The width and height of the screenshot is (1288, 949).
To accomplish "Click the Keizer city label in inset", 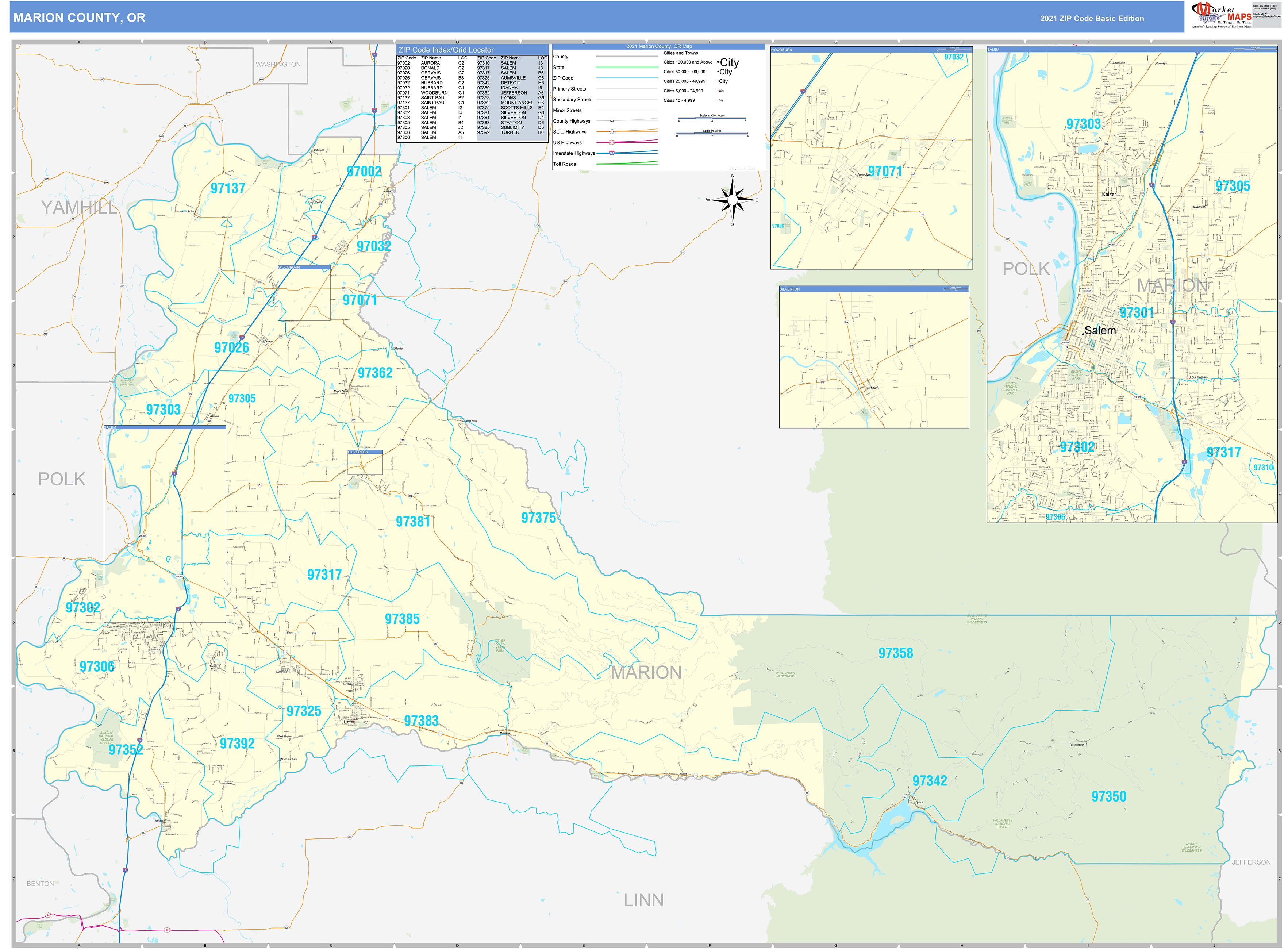I will coord(1108,194).
